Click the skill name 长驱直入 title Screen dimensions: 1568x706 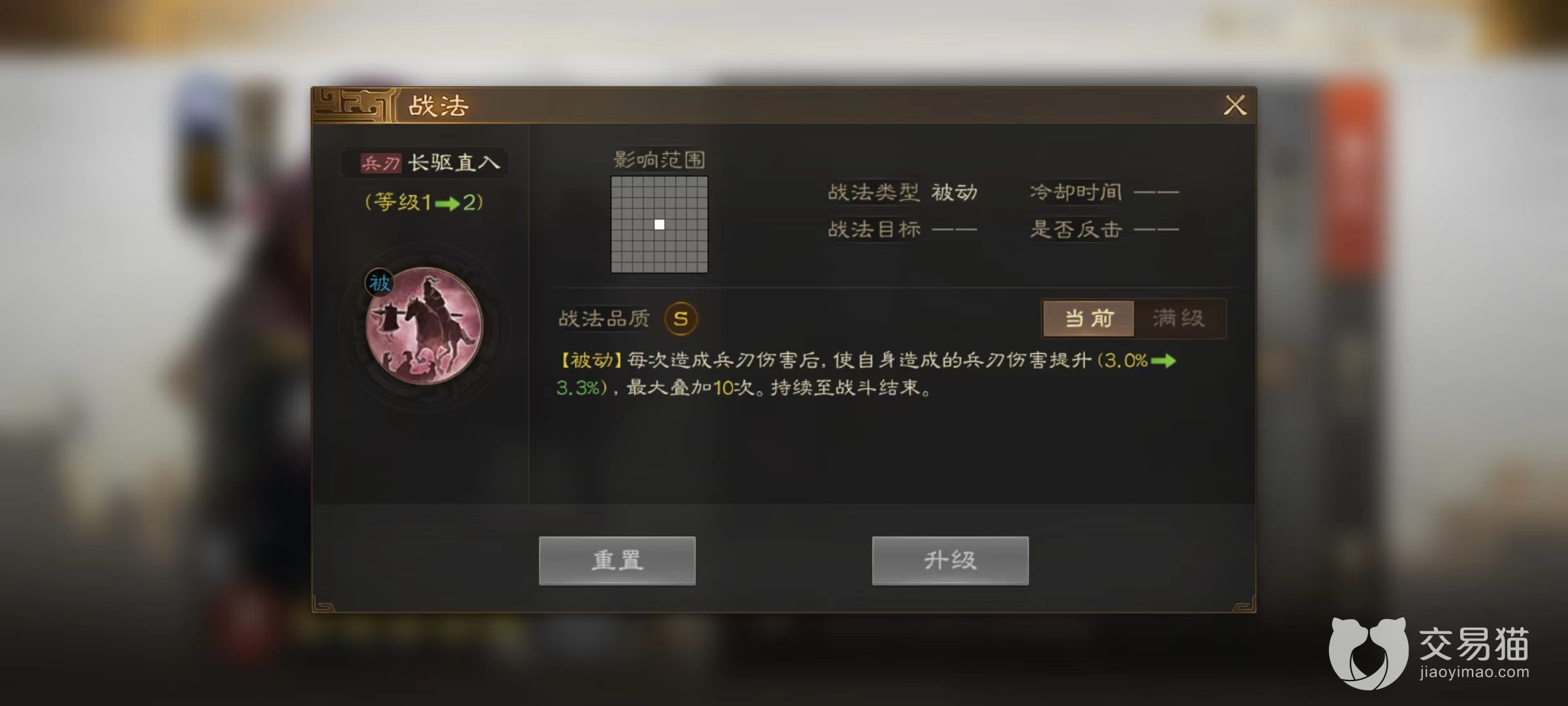click(x=454, y=163)
